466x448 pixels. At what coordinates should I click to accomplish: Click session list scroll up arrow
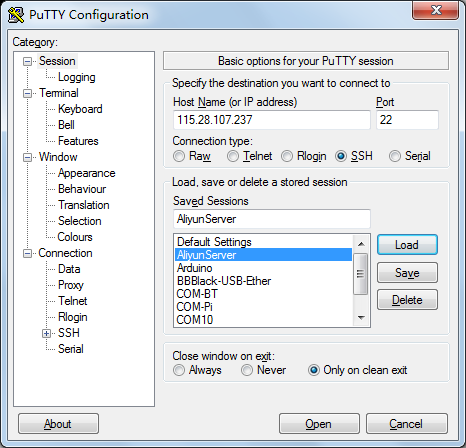[x=361, y=244]
